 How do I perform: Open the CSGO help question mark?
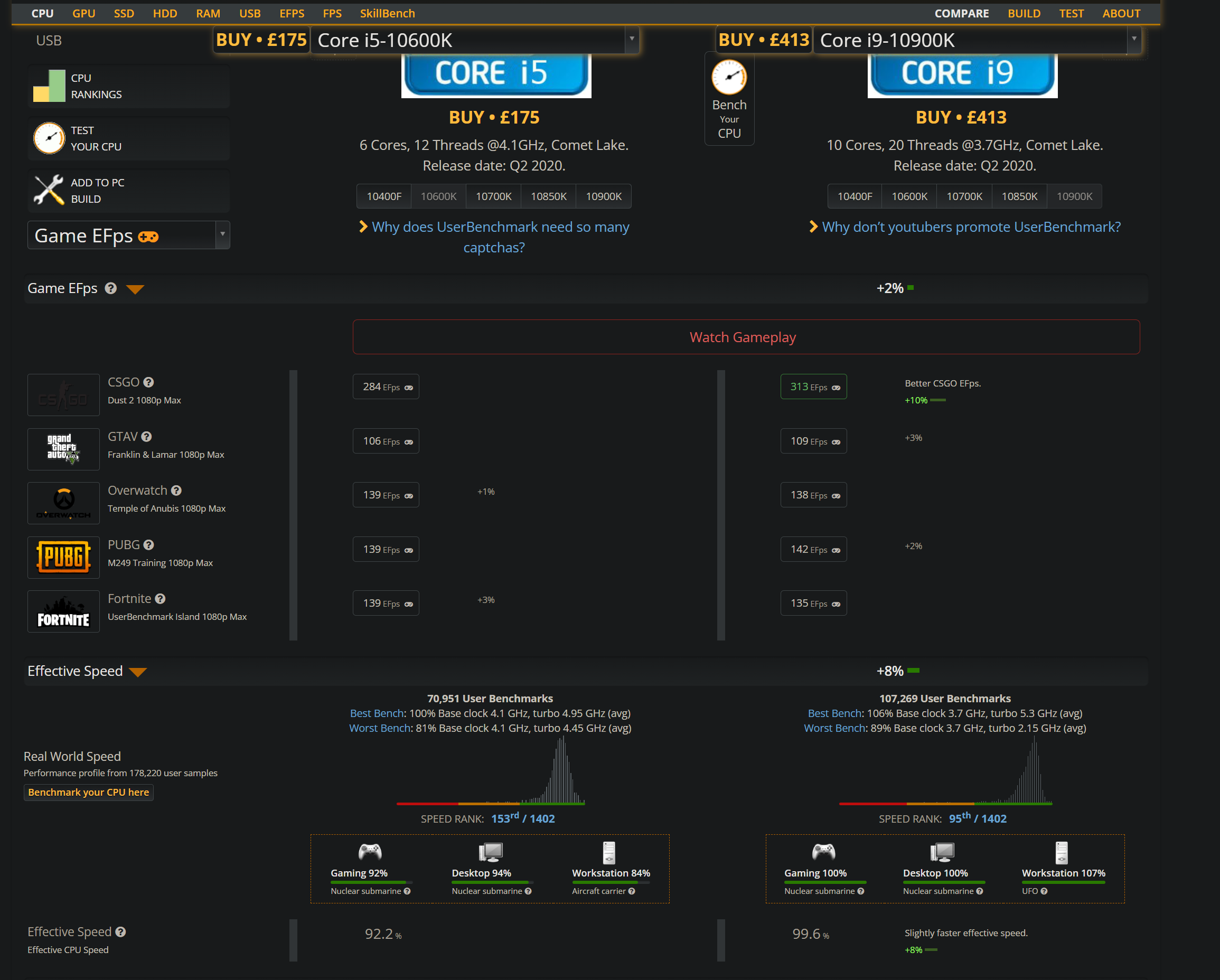pos(148,382)
